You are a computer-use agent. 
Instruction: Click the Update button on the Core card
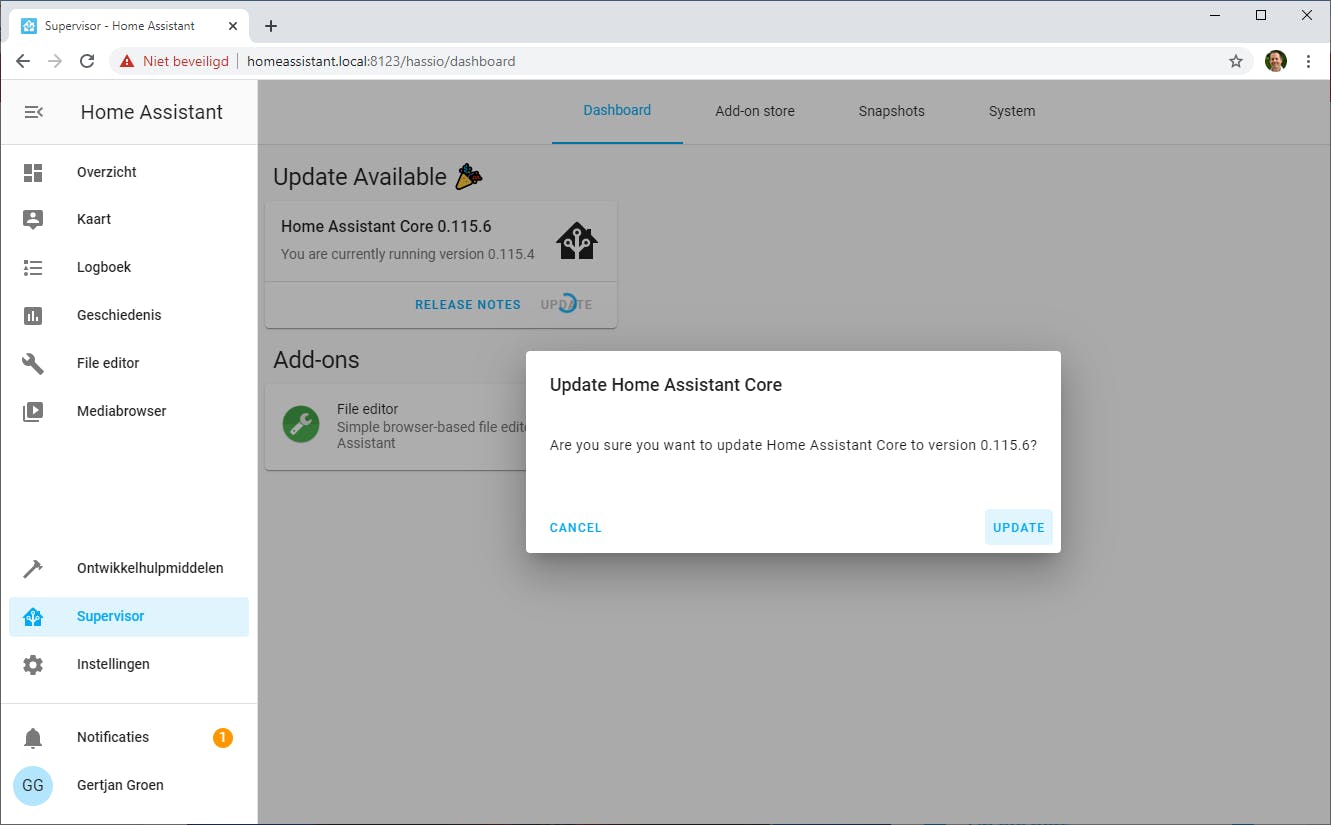[x=566, y=305]
